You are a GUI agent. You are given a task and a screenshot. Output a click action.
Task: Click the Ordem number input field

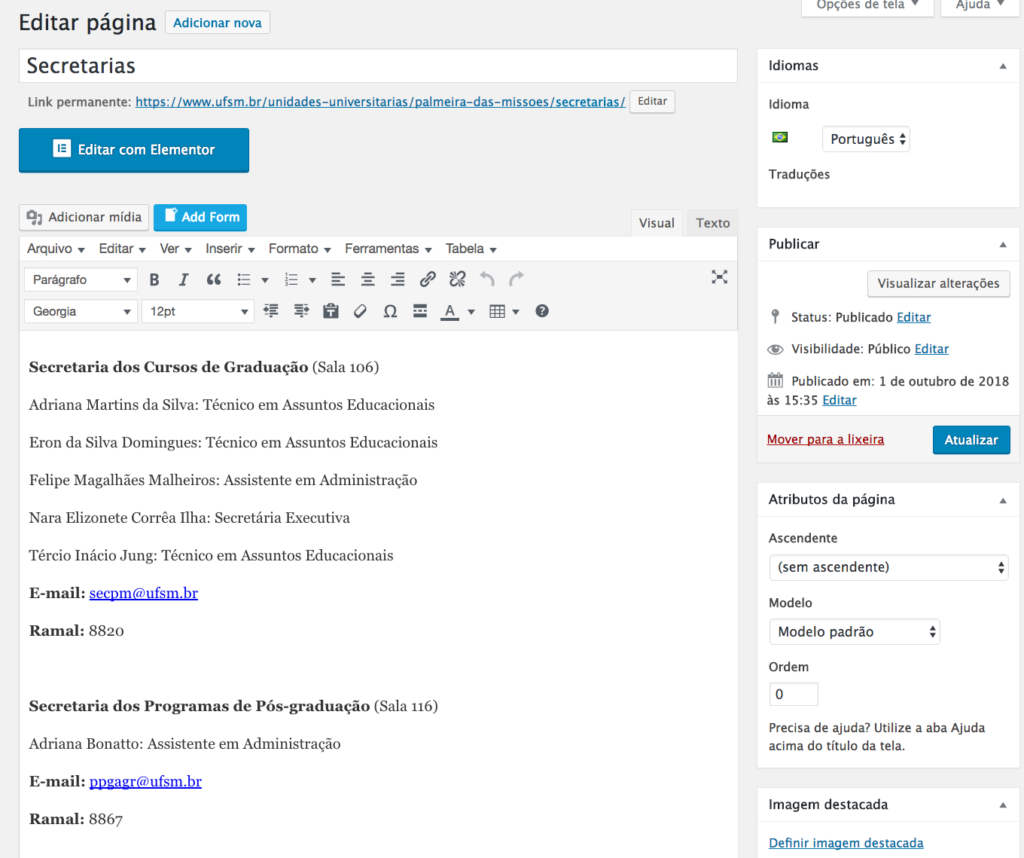point(793,694)
